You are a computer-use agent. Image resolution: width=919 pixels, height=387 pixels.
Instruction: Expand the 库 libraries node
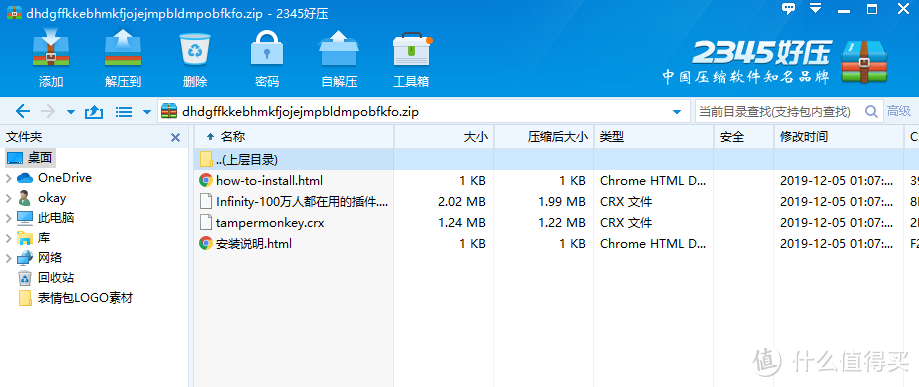pyautogui.click(x=8, y=238)
